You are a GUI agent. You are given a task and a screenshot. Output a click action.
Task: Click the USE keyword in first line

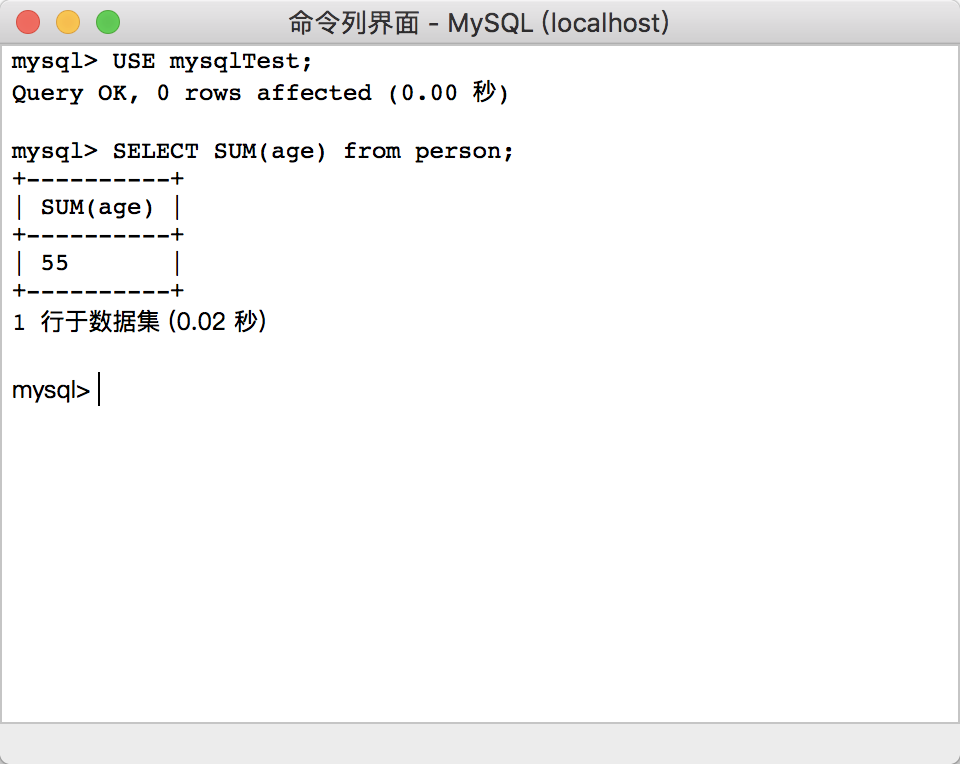click(133, 62)
